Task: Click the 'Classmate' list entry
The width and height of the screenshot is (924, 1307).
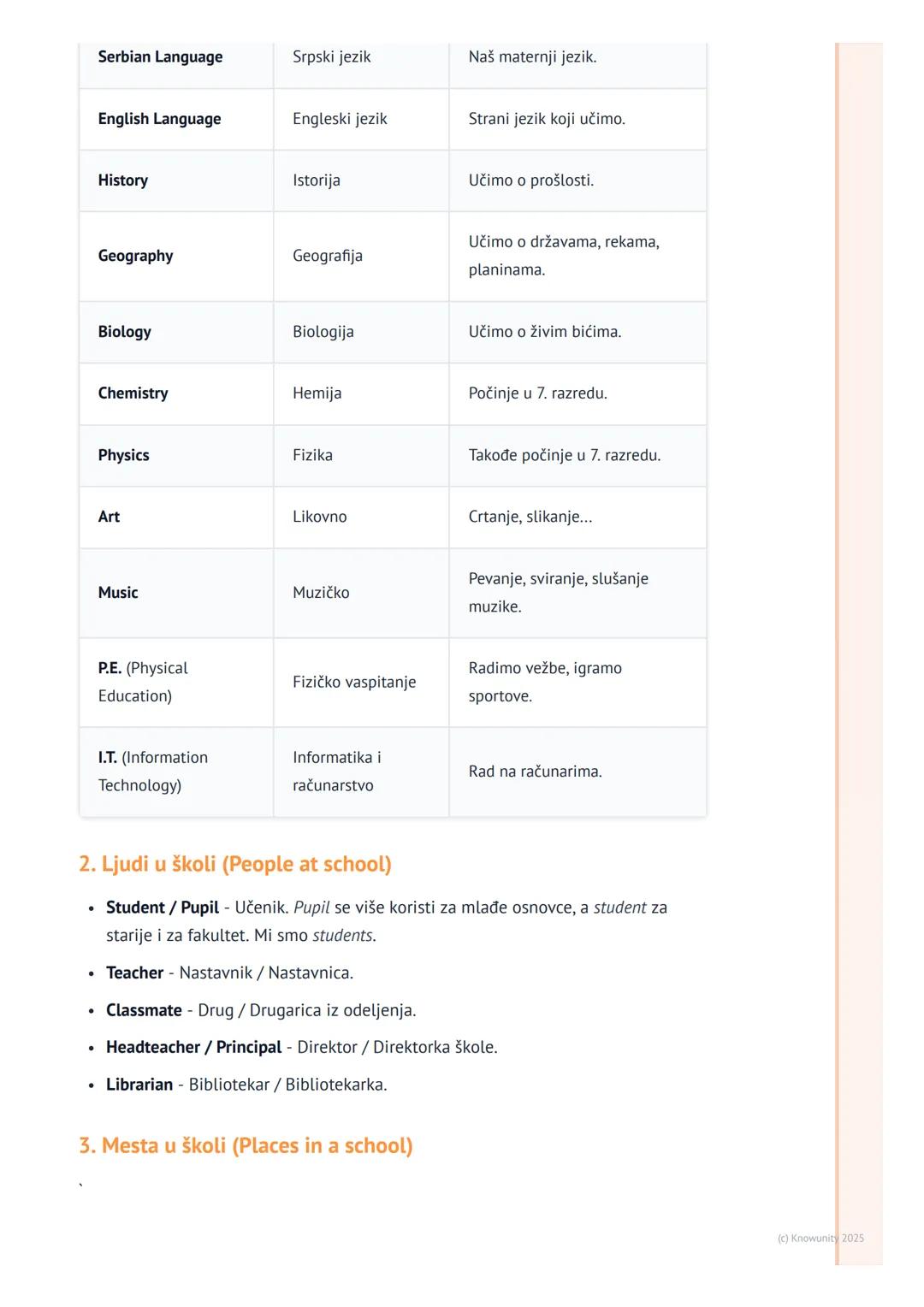Action: (144, 1010)
